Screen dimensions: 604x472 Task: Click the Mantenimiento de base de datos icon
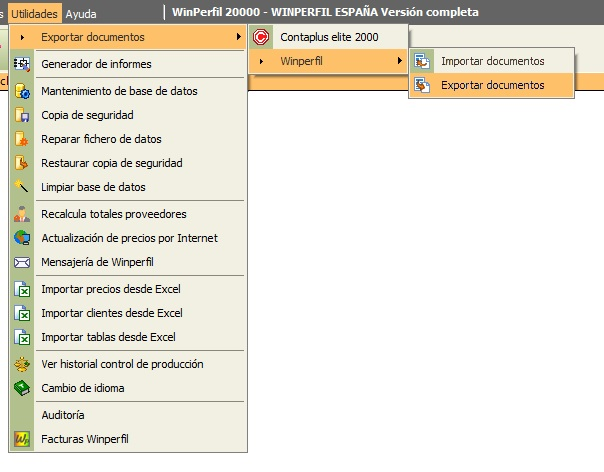[x=22, y=91]
